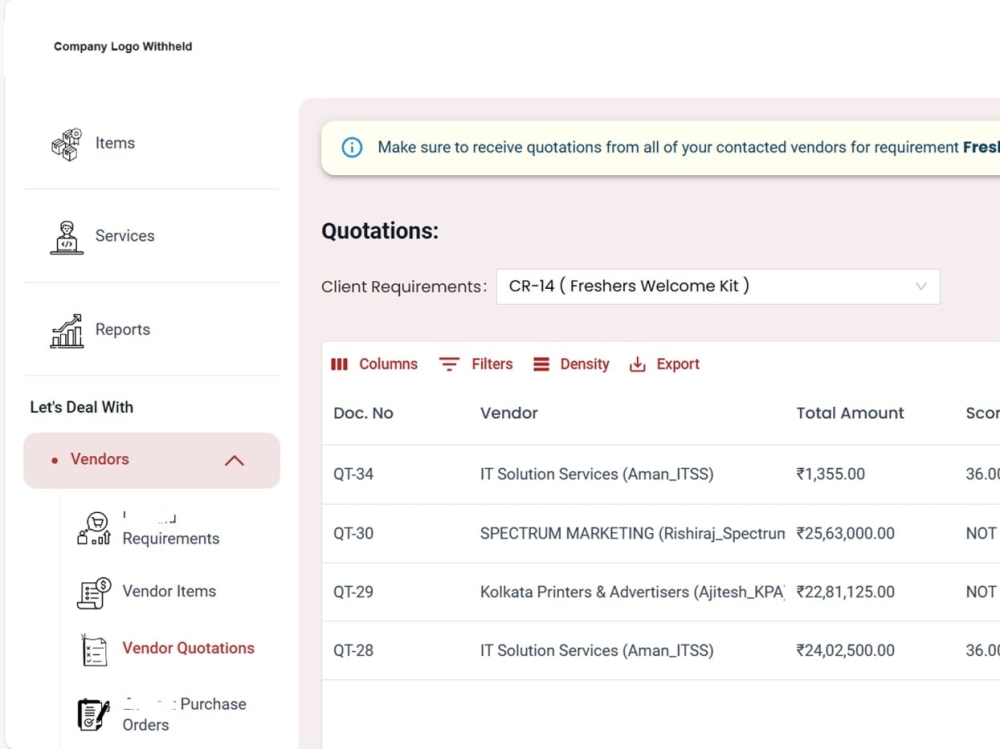Click the Purchase Orders clipboard icon
Image resolution: width=1000 pixels, height=749 pixels.
coord(94,714)
